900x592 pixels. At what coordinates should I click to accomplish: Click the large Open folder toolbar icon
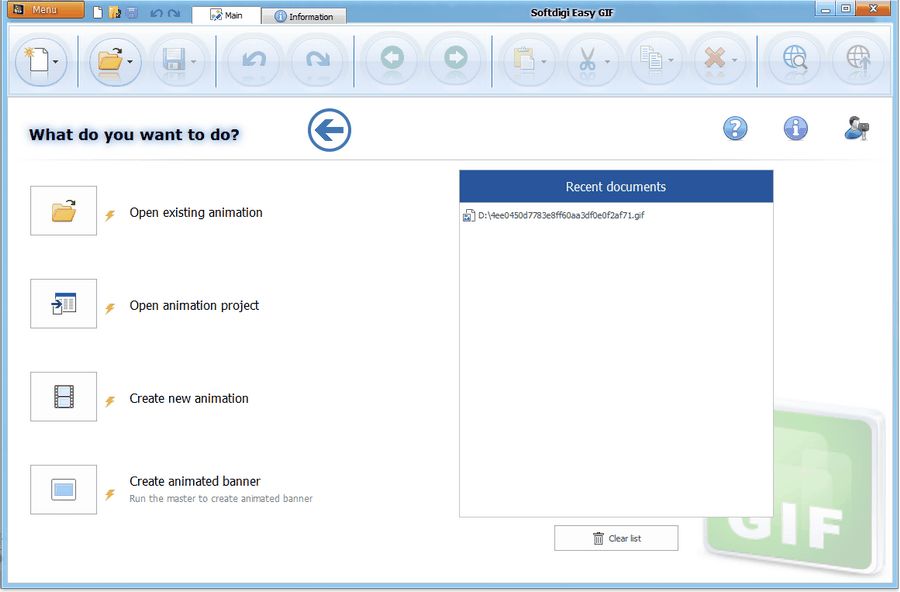tap(110, 60)
